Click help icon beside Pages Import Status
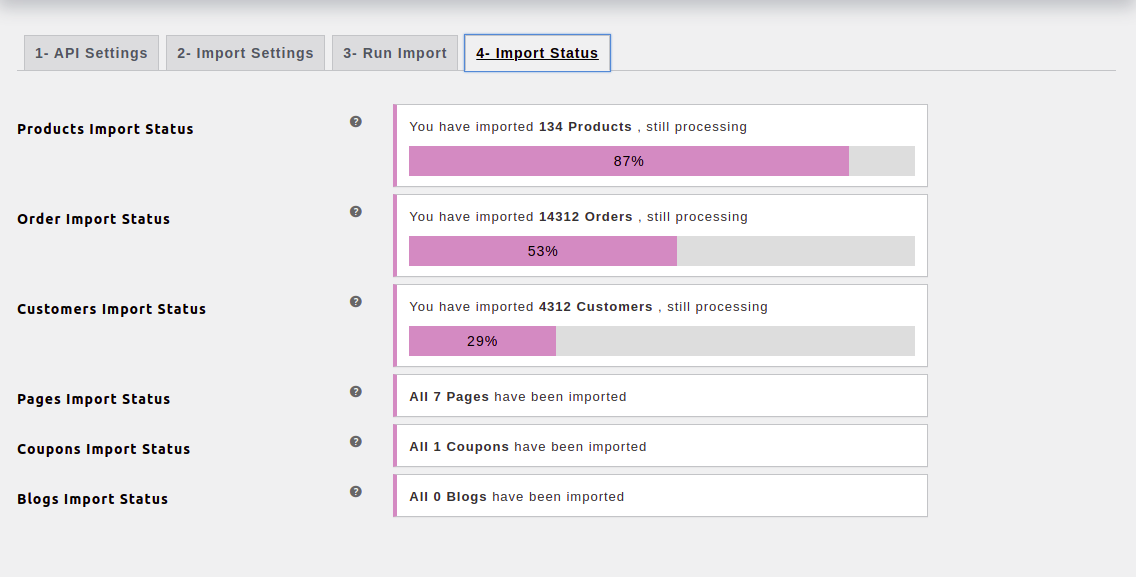1136x577 pixels. point(356,392)
